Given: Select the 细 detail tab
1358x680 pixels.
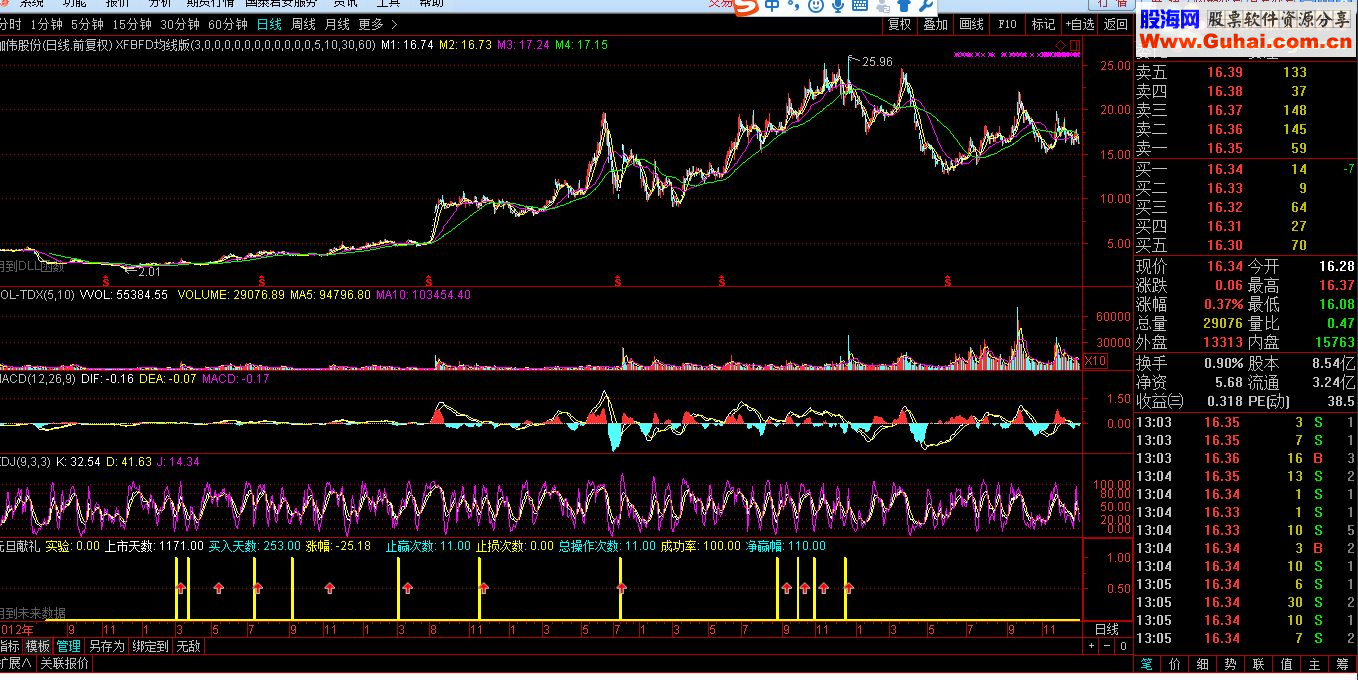Looking at the screenshot, I should point(1203,664).
